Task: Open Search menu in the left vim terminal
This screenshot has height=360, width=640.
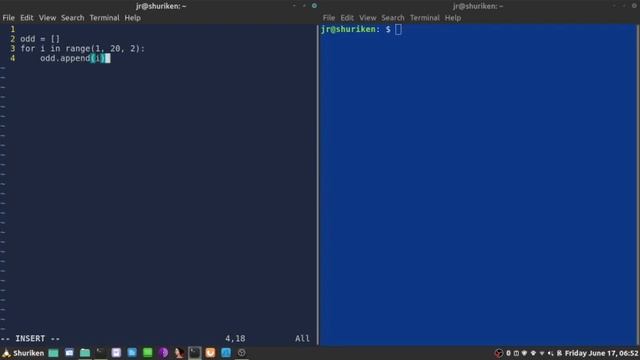Action: coord(73,18)
